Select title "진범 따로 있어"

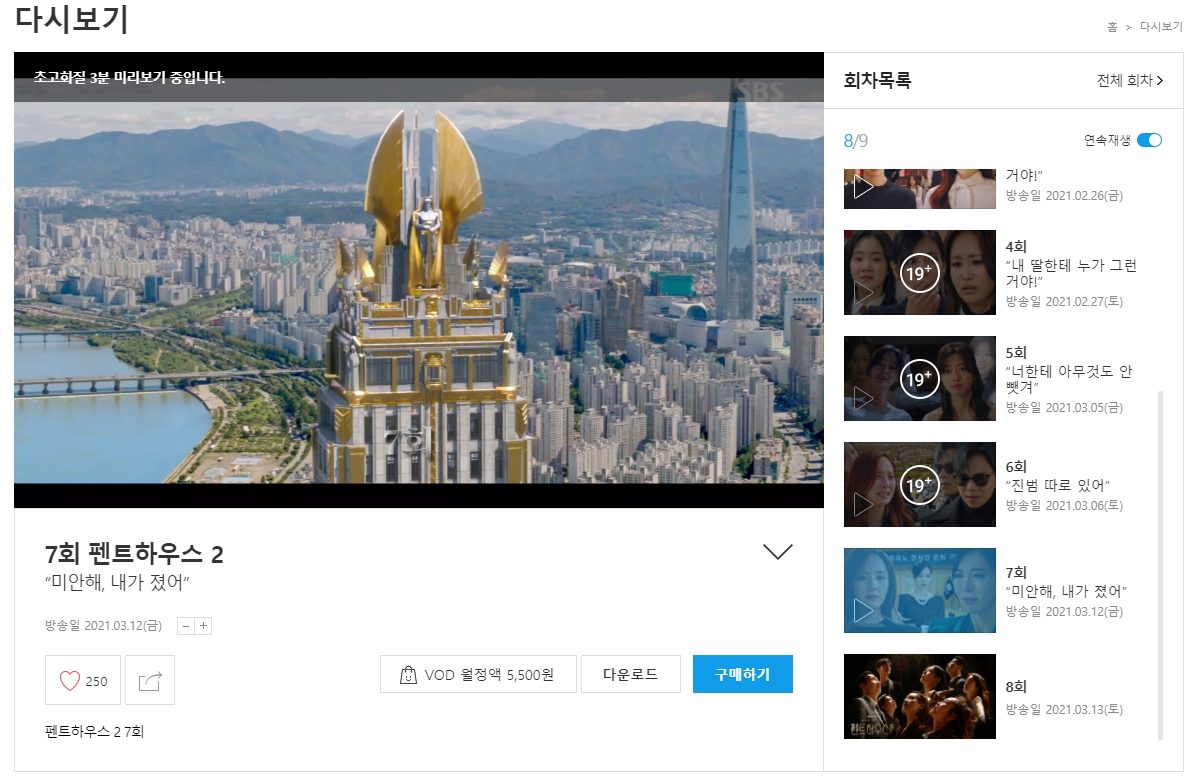click(1057, 485)
